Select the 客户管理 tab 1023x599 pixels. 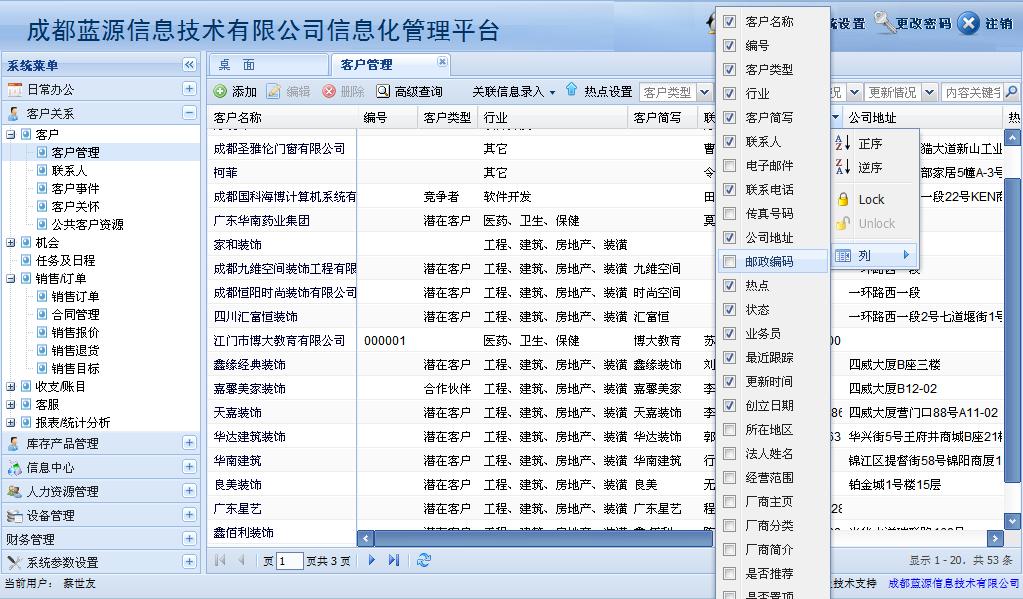click(x=390, y=65)
